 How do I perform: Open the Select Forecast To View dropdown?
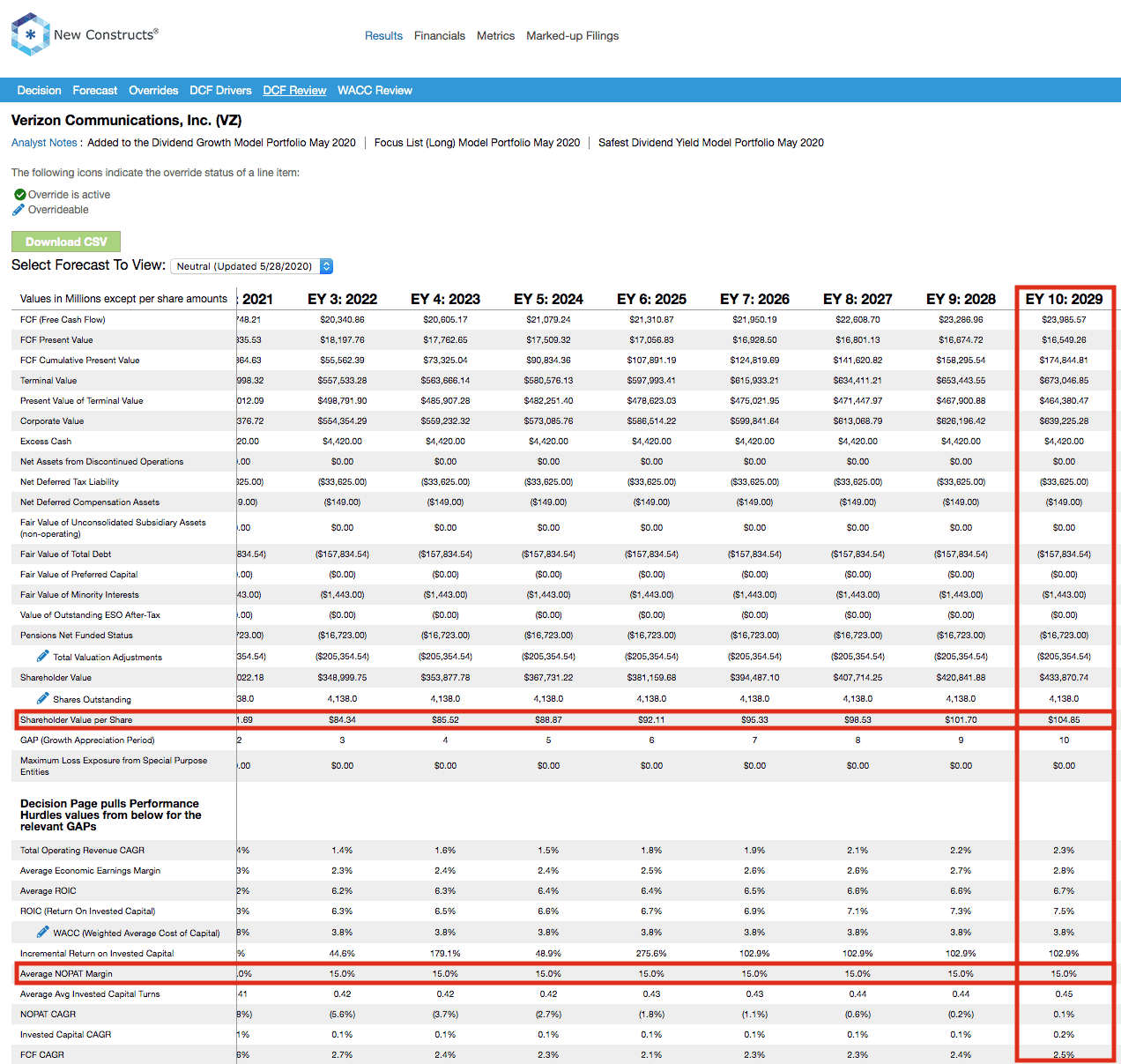click(x=252, y=266)
